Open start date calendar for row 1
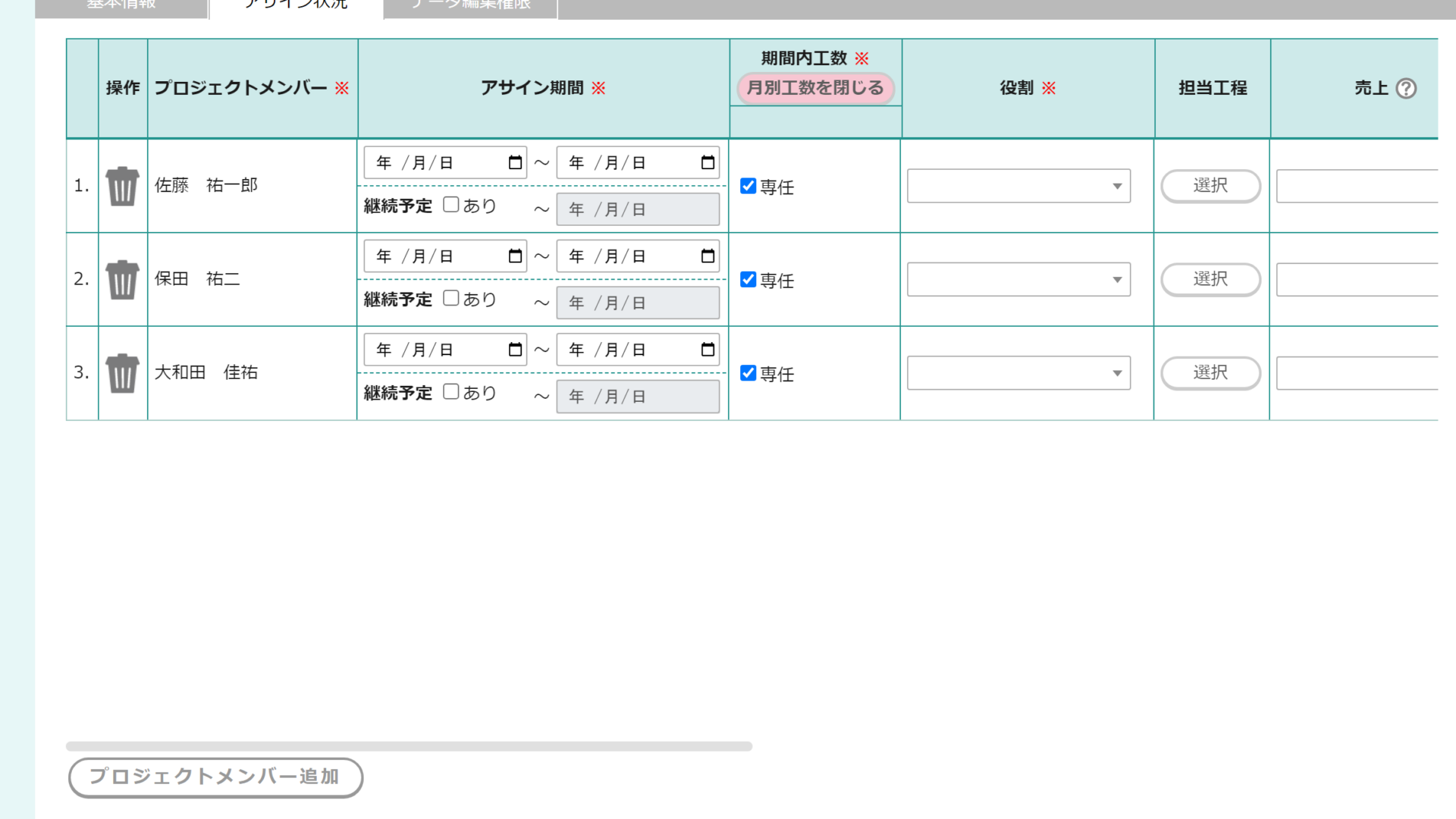This screenshot has height=819, width=1456. [x=515, y=162]
